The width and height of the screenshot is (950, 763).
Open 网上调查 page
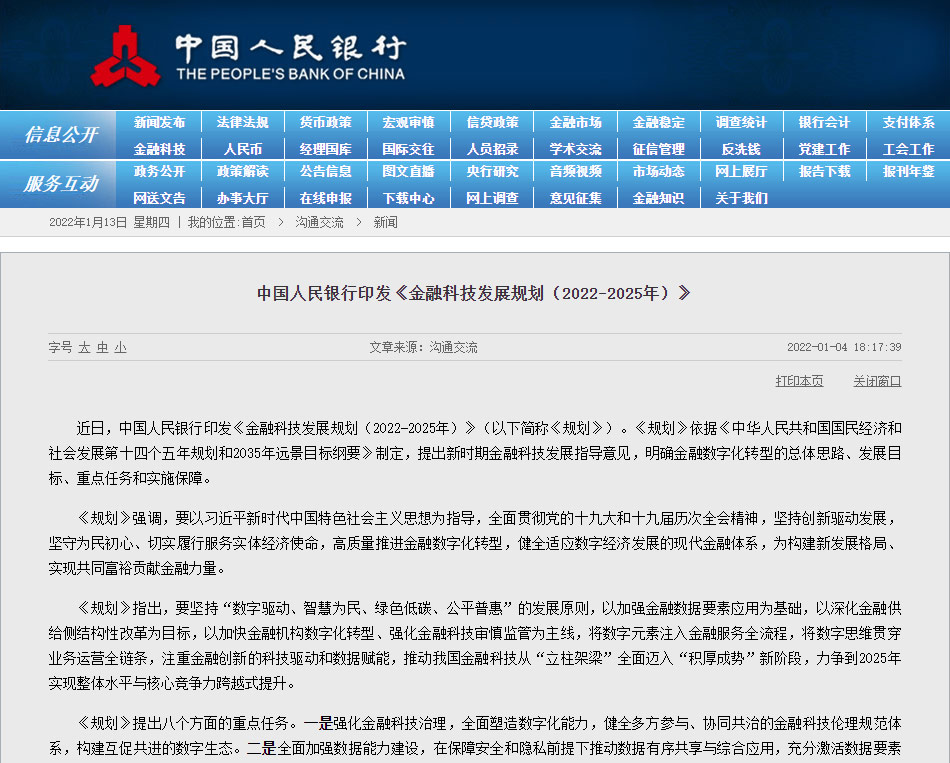[x=492, y=198]
